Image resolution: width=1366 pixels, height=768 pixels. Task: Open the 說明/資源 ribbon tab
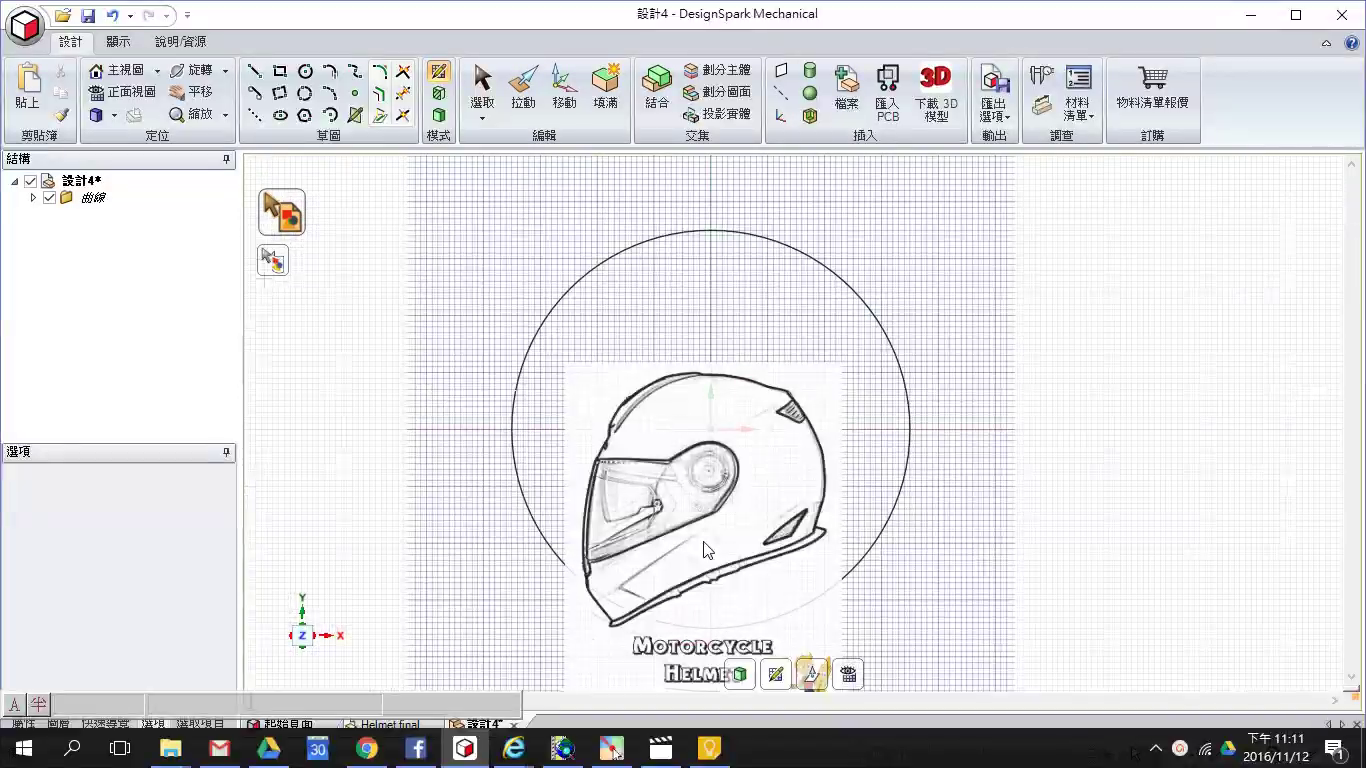(x=181, y=42)
